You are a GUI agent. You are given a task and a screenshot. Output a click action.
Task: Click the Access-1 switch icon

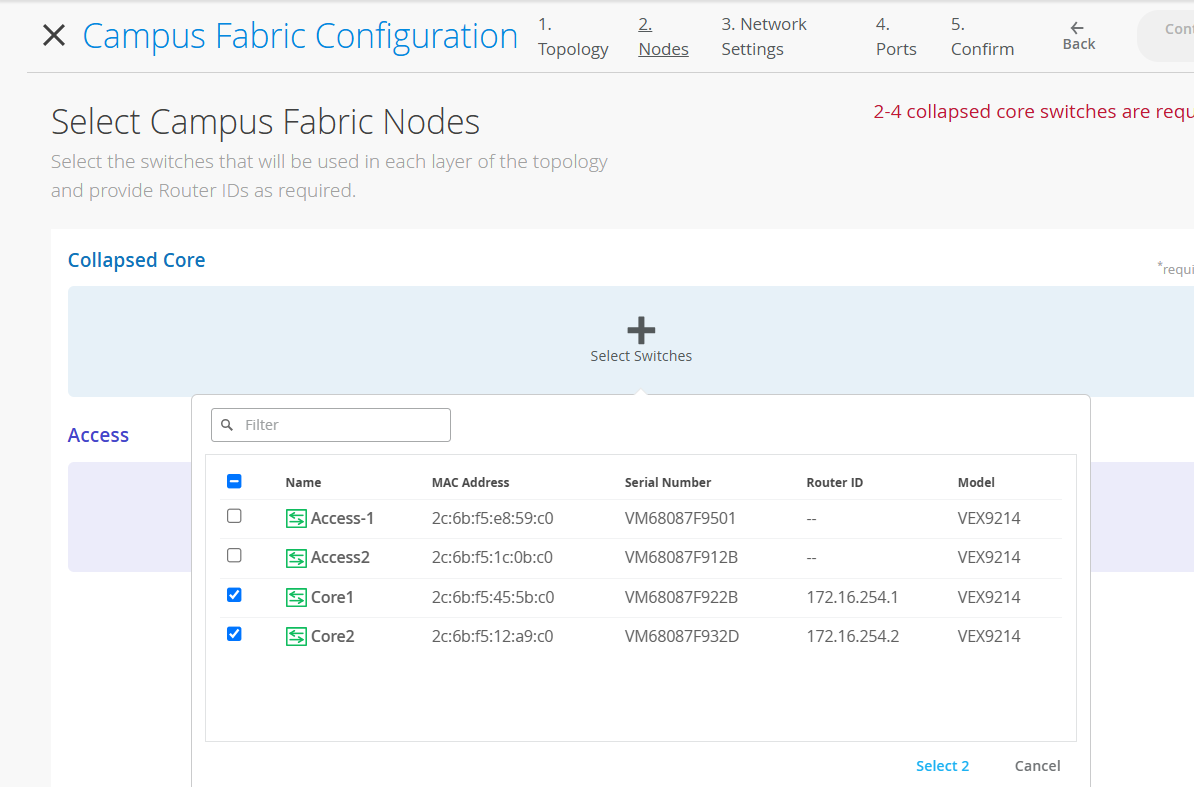(x=296, y=518)
